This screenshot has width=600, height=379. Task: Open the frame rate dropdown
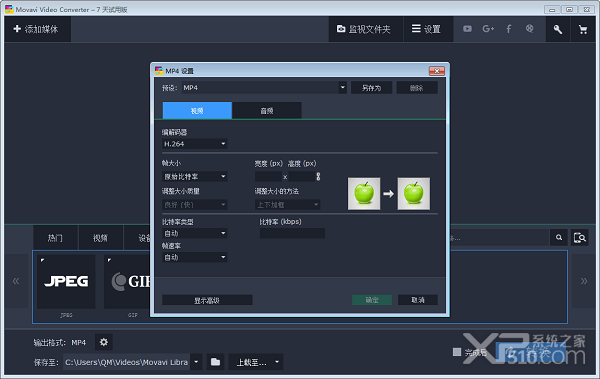(195, 257)
